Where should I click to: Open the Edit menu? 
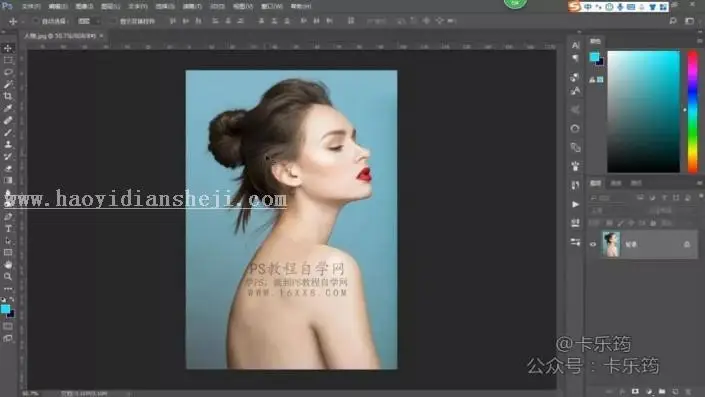click(x=58, y=7)
